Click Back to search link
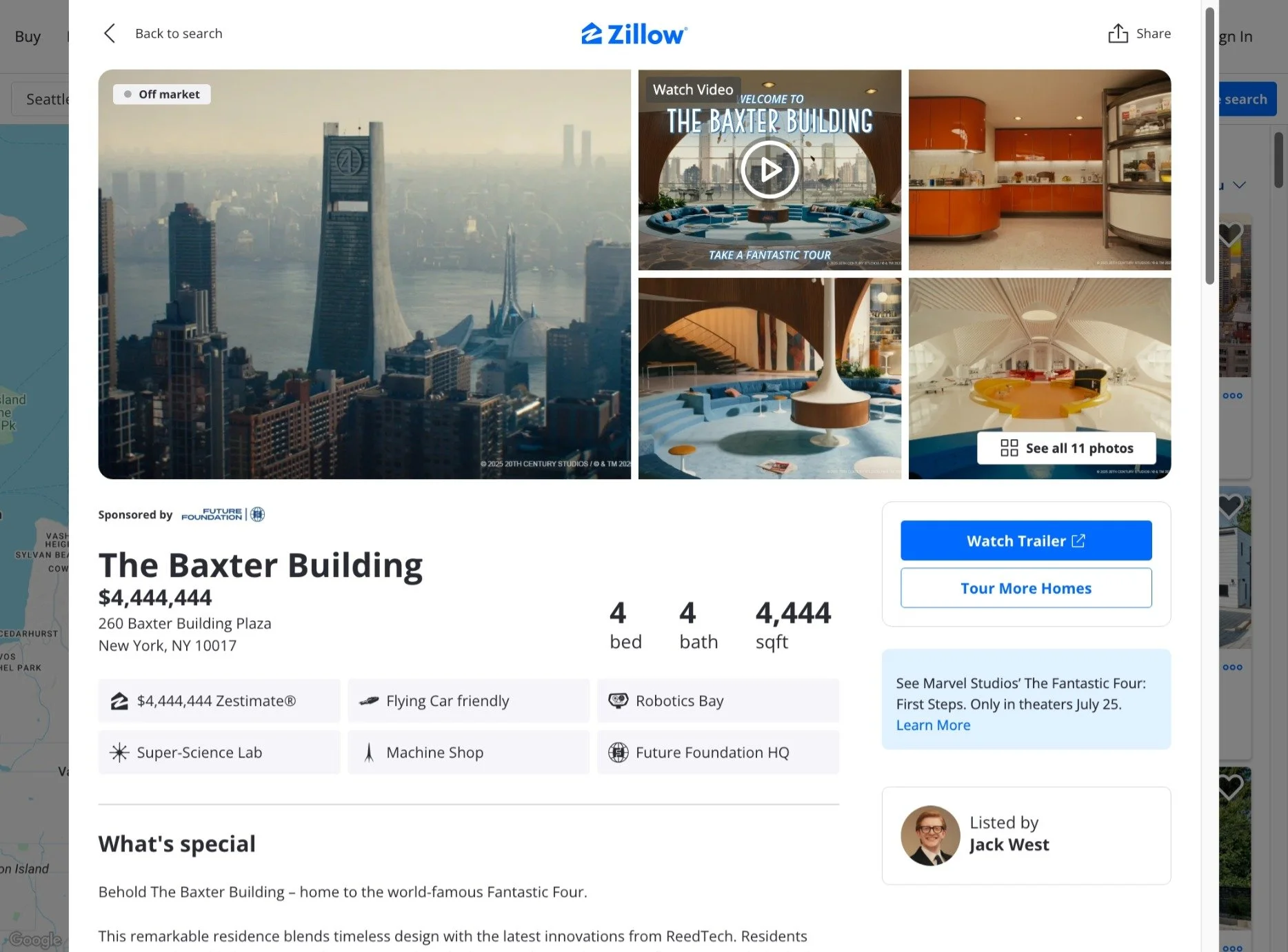1288x952 pixels. 179,34
